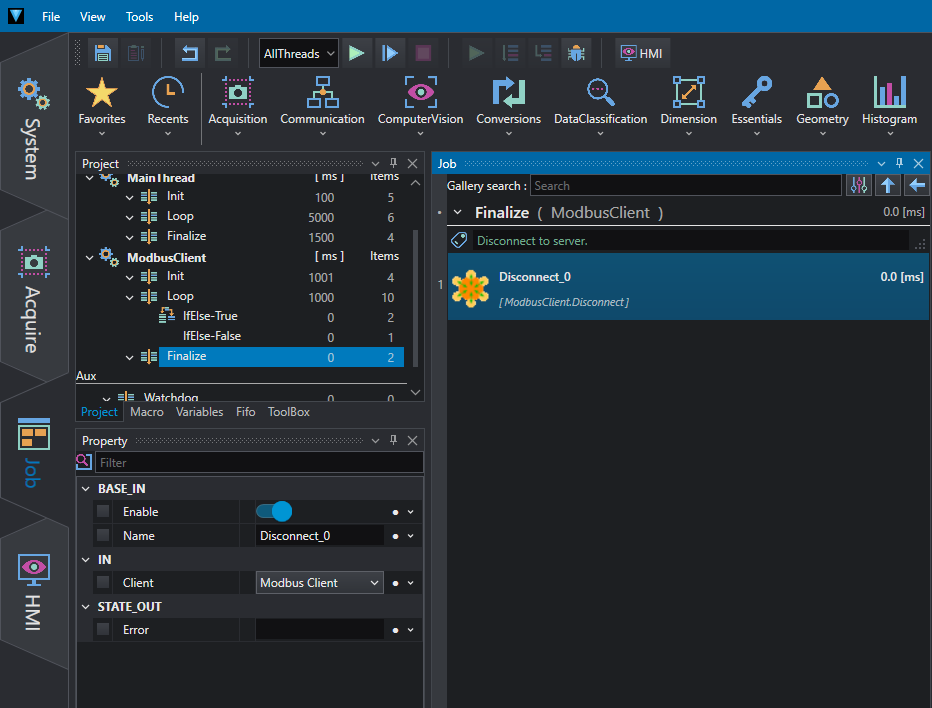
Task: Open the Modbus Client combo box
Action: 320,583
